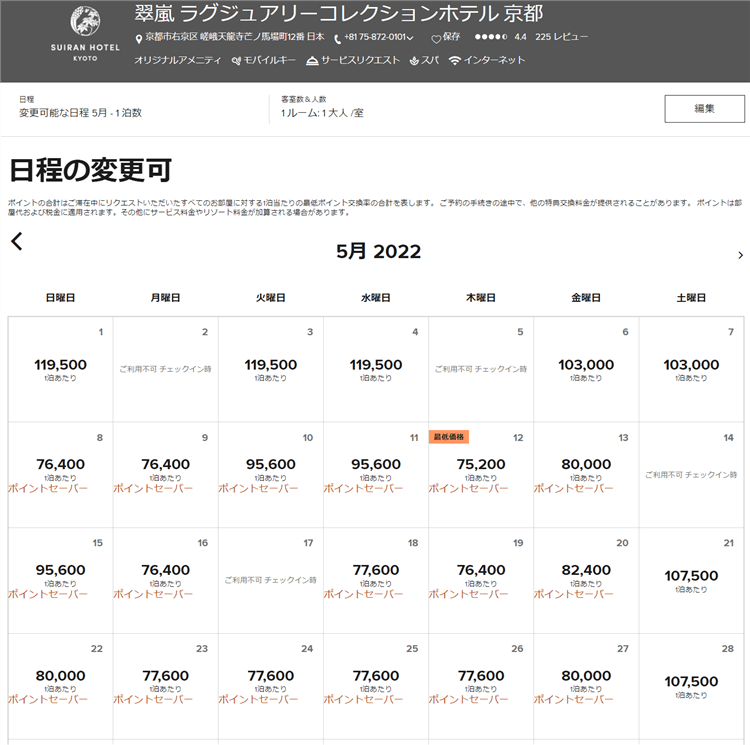This screenshot has height=745, width=750.
Task: Click the star rating circles
Action: click(490, 37)
